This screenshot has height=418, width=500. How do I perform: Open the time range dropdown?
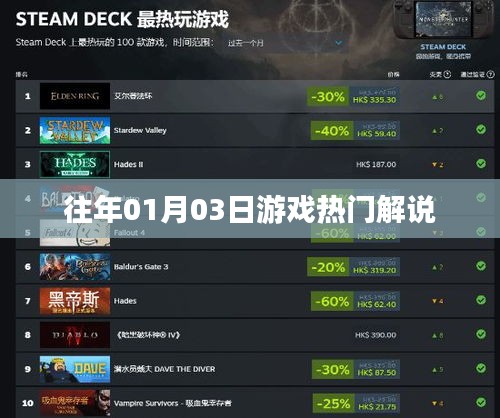(284, 43)
